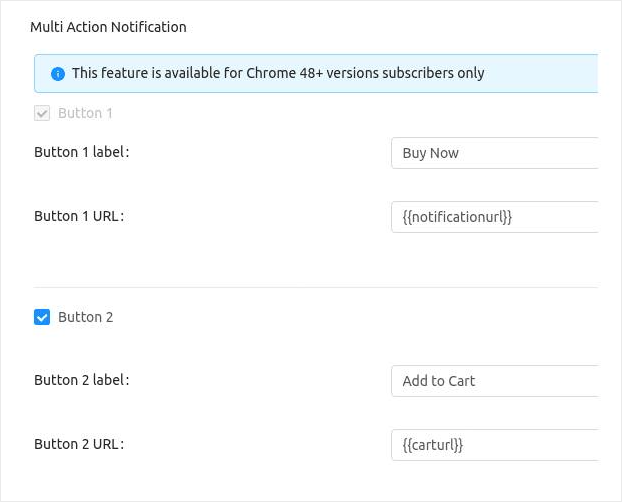Image resolution: width=622 pixels, height=502 pixels.
Task: Click the Chrome 48+ availability notice text
Action: 278,73
